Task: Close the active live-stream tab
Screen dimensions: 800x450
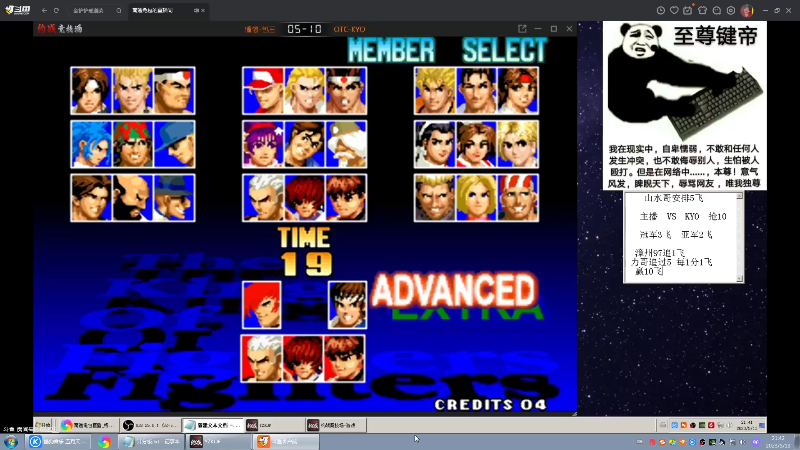Action: pos(203,10)
